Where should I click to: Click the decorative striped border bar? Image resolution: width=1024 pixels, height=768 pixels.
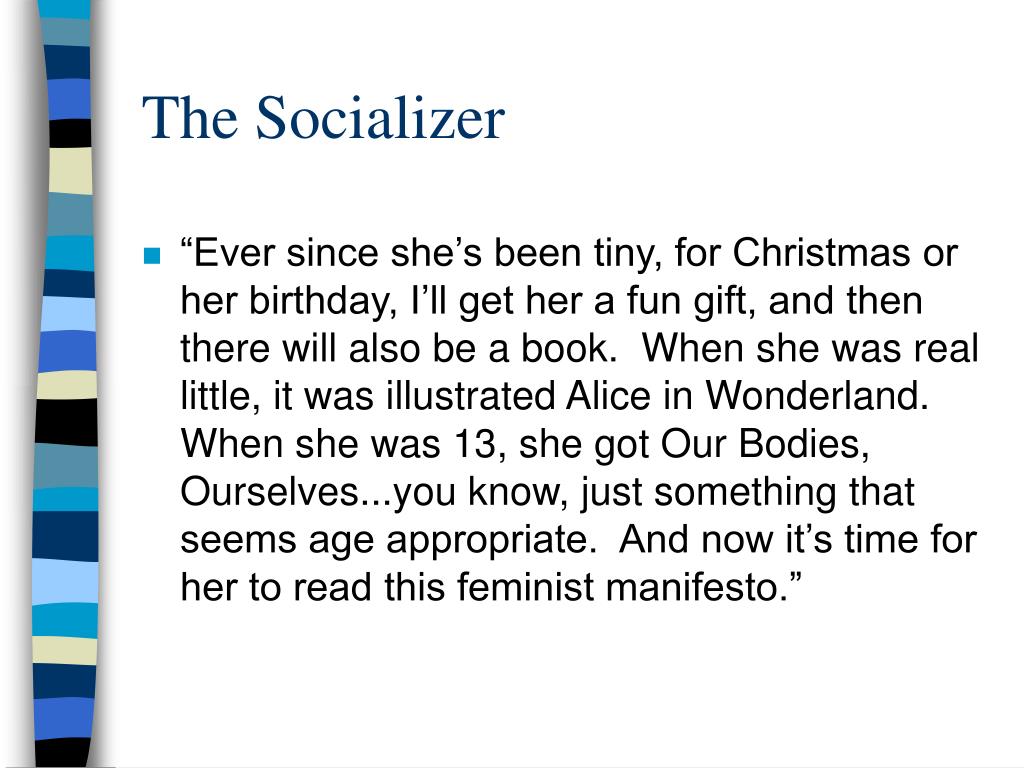tap(65, 384)
